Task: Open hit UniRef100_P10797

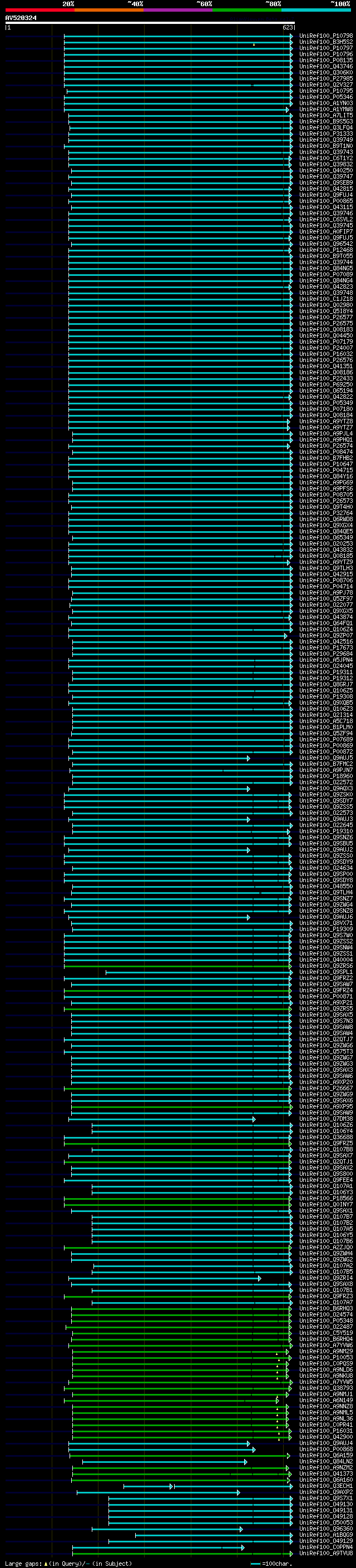Action: point(326,48)
